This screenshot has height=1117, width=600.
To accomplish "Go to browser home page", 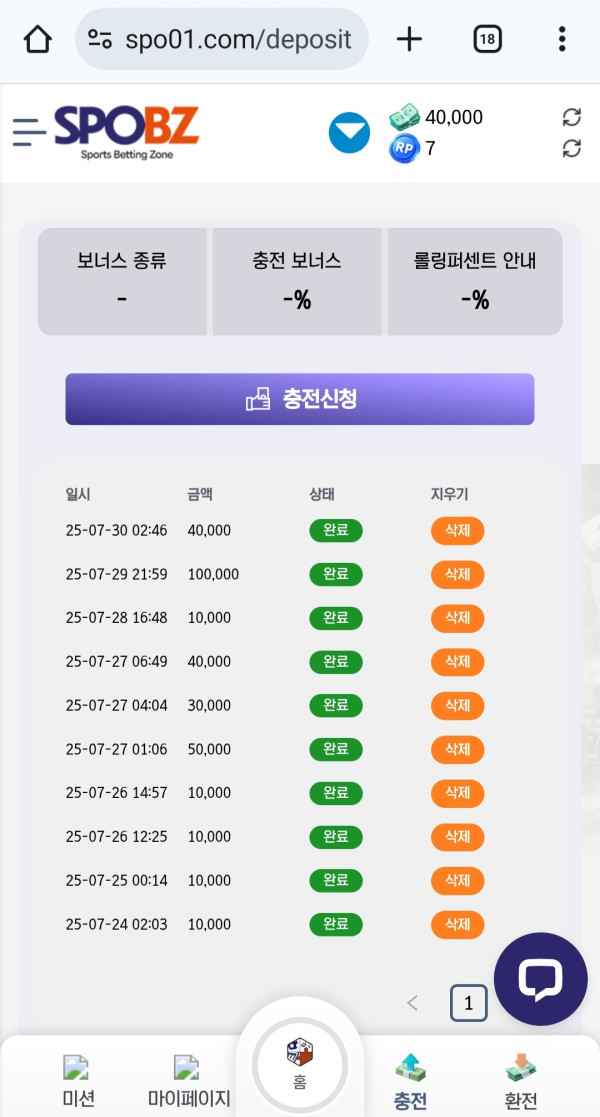I will pyautogui.click(x=37, y=39).
